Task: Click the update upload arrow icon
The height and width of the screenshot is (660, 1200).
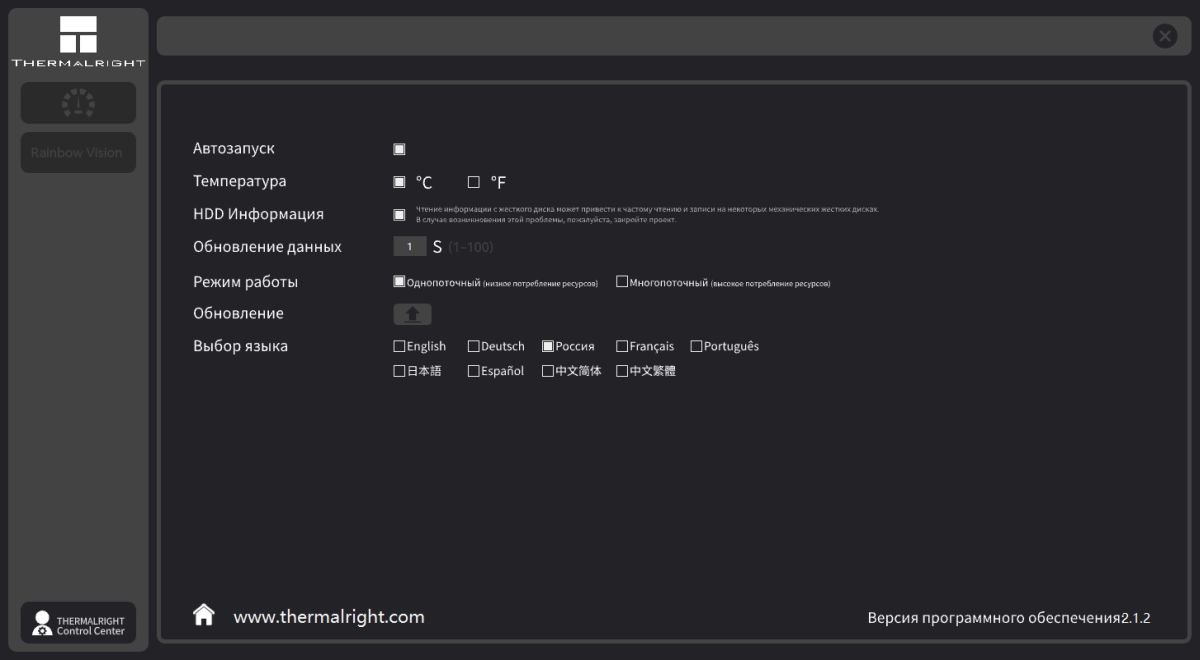Action: pyautogui.click(x=412, y=314)
